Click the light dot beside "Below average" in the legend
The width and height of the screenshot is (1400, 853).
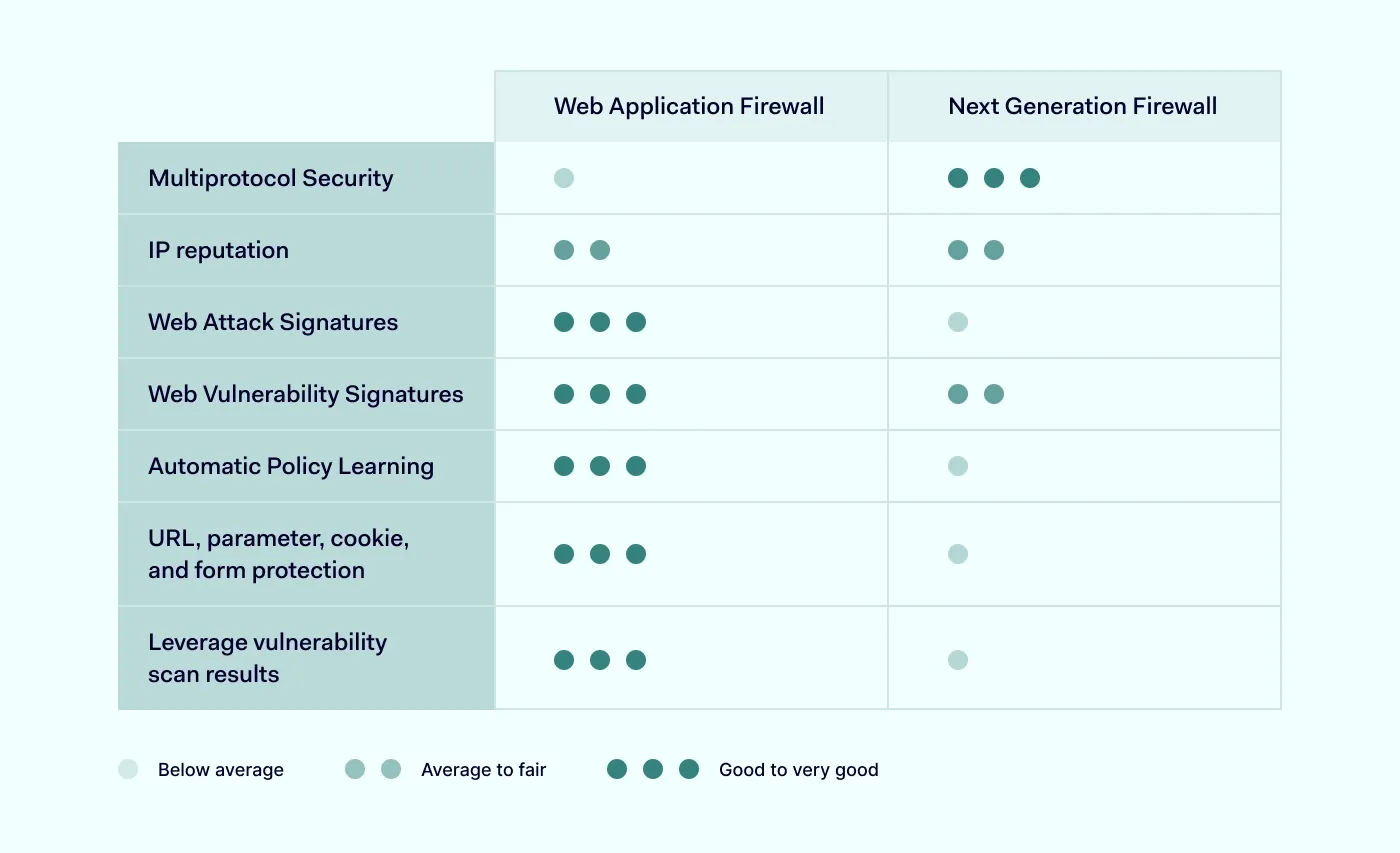128,769
